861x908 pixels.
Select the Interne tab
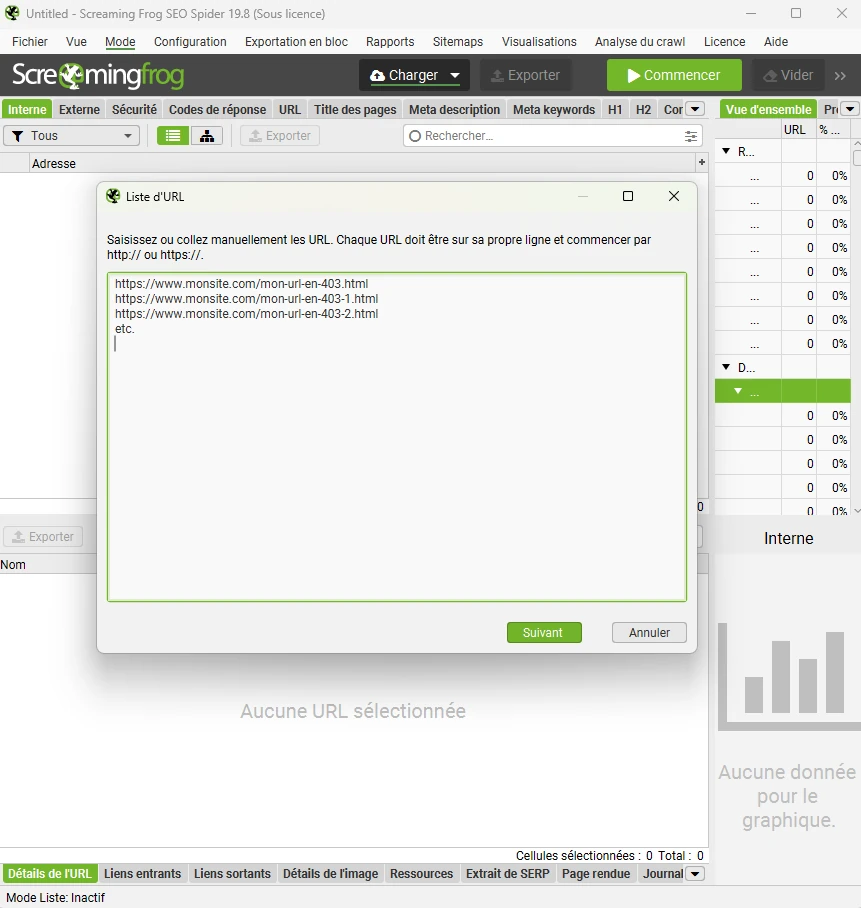(27, 109)
